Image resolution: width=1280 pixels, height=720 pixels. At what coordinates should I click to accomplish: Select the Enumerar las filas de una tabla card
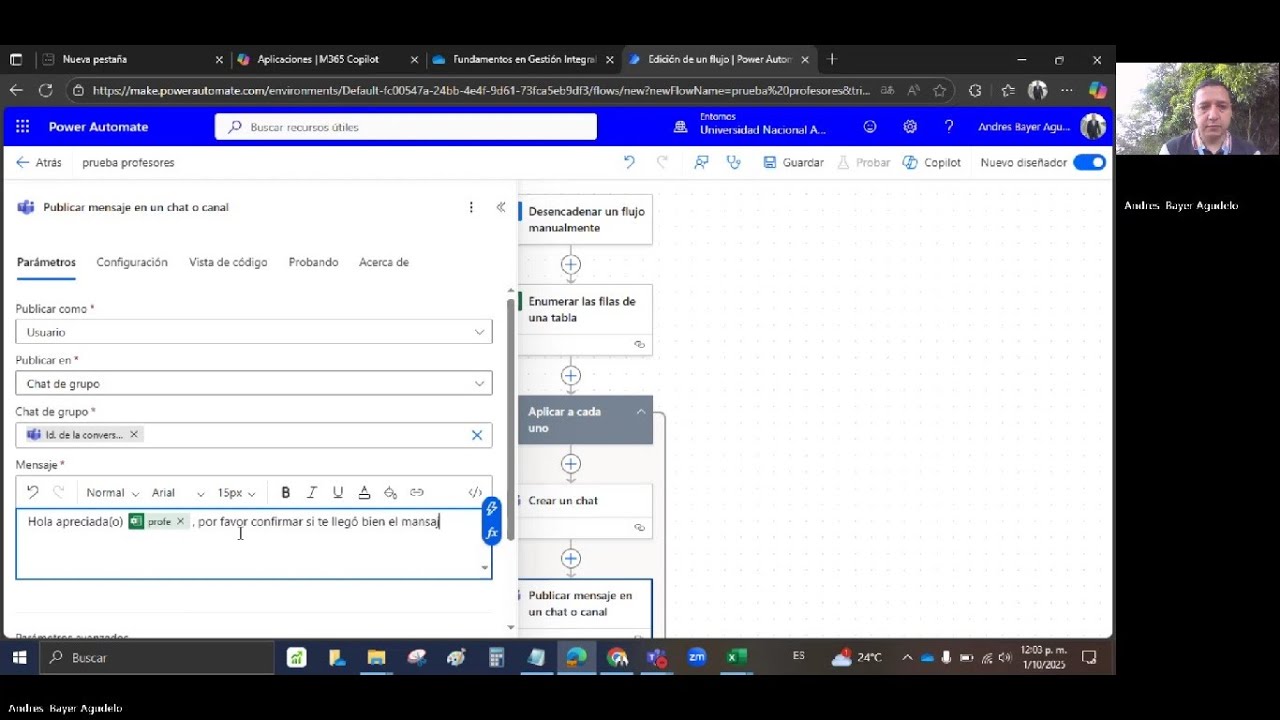point(585,319)
